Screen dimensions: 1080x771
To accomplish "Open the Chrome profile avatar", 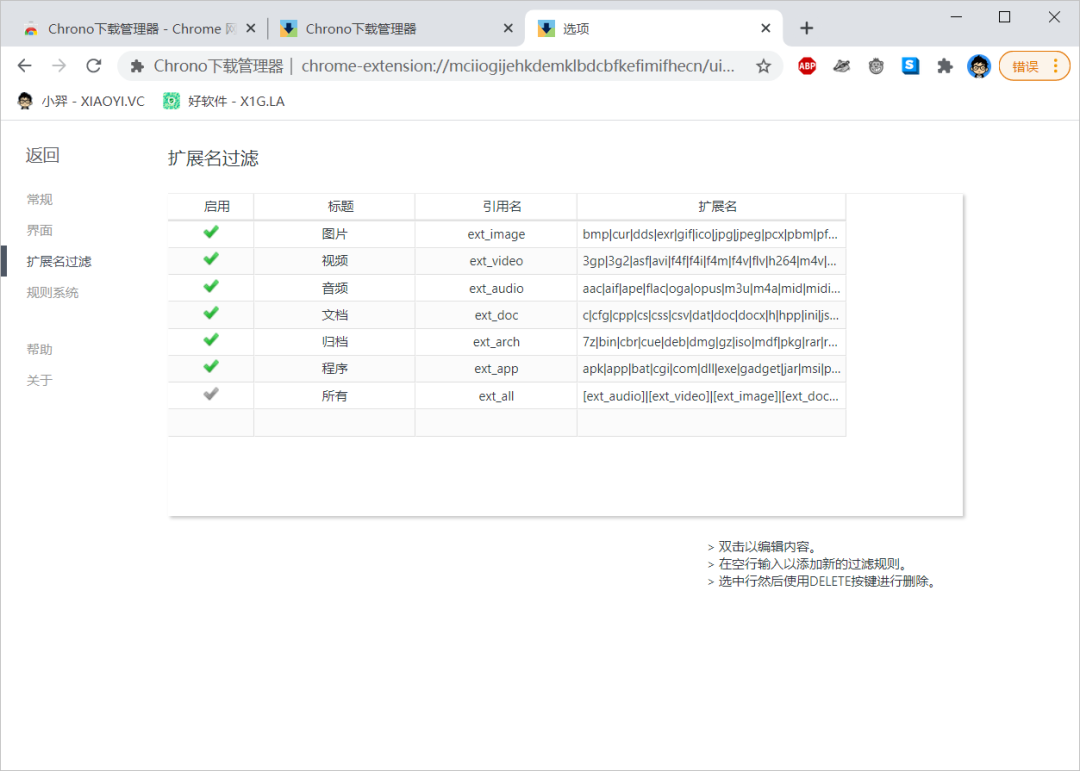I will click(x=979, y=66).
